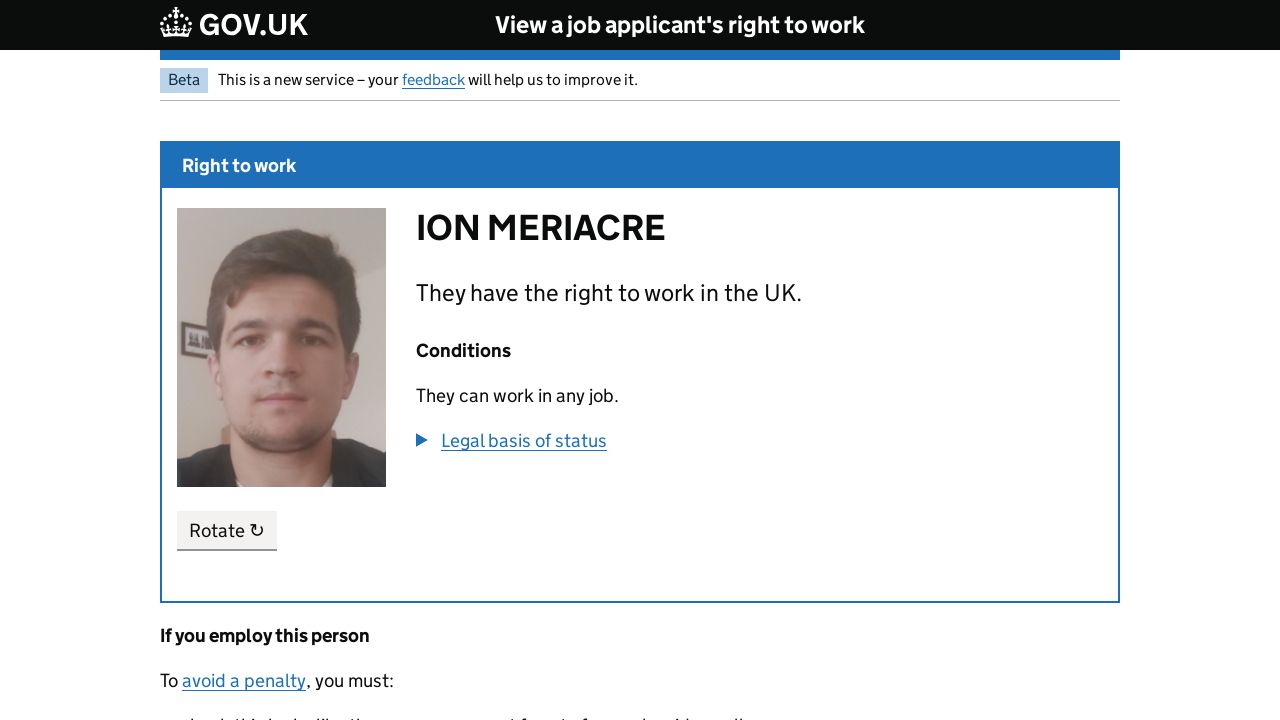Click the ION MERIACRE name heading
This screenshot has width=1280, height=720.
[540, 228]
